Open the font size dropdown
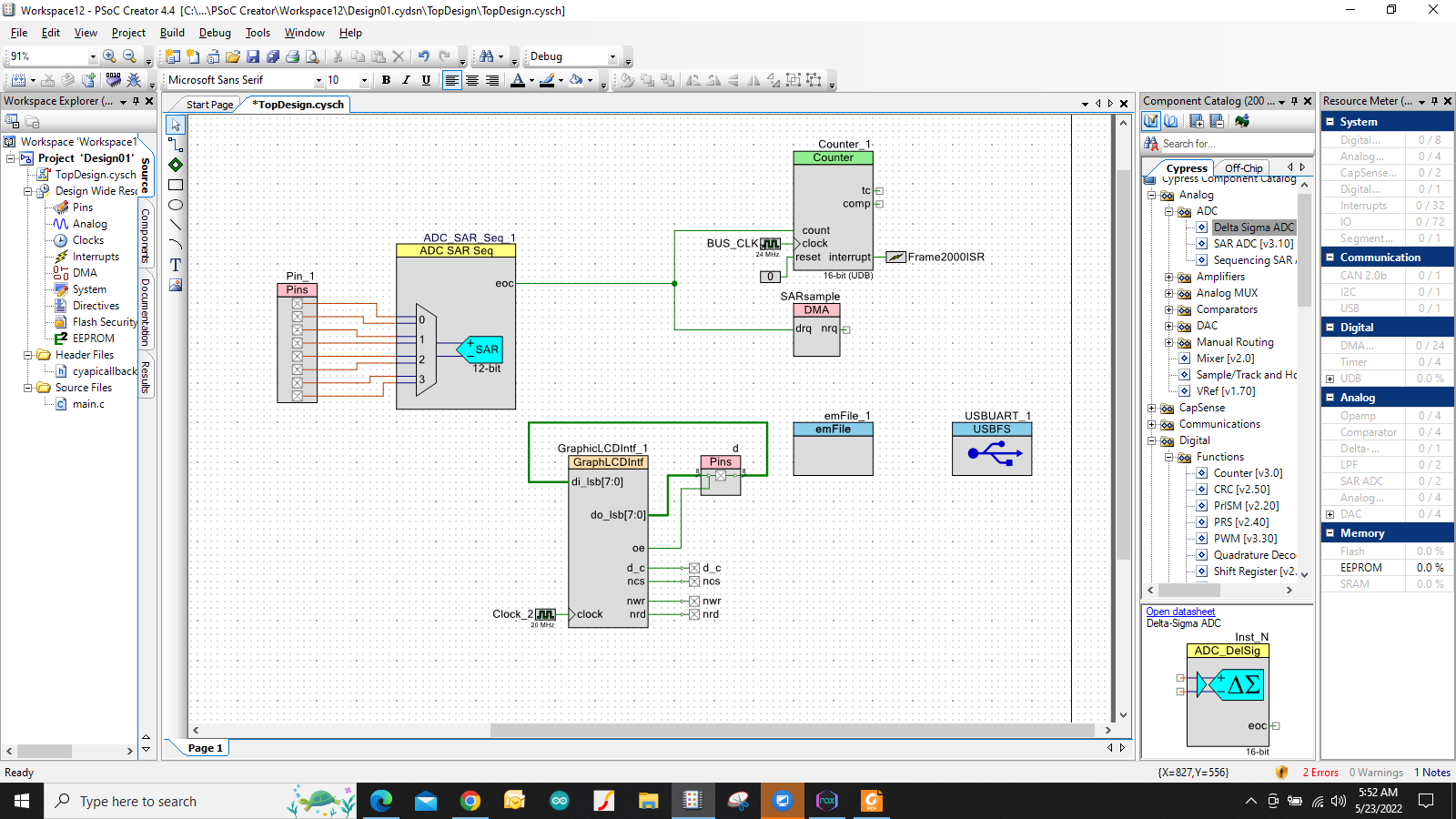 point(364,80)
